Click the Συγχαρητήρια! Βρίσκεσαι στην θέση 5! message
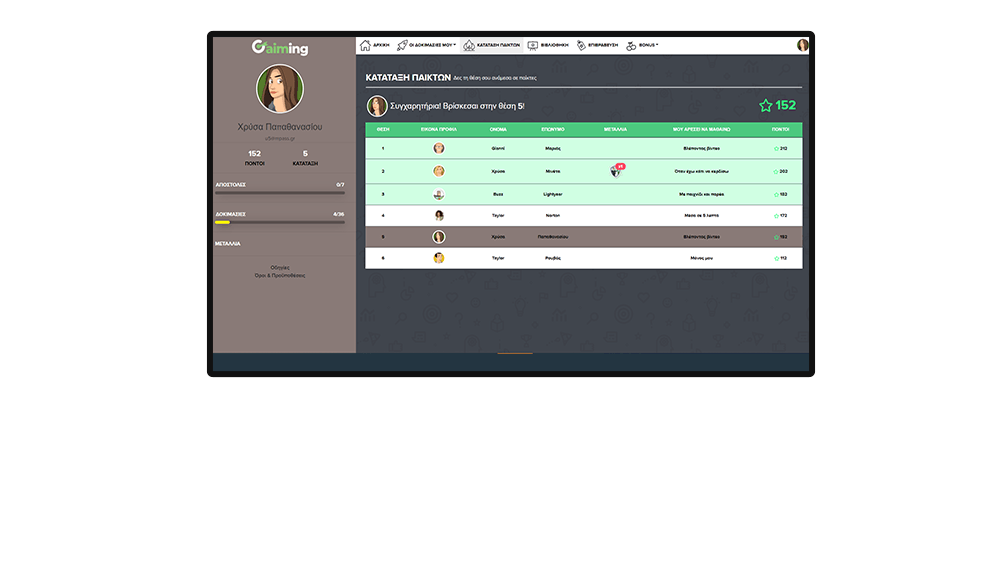Image resolution: width=1000 pixels, height=564 pixels. (457, 106)
